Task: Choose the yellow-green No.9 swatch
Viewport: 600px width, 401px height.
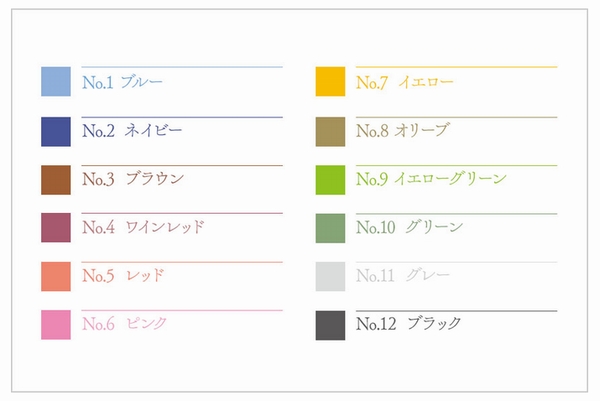Action: click(330, 180)
